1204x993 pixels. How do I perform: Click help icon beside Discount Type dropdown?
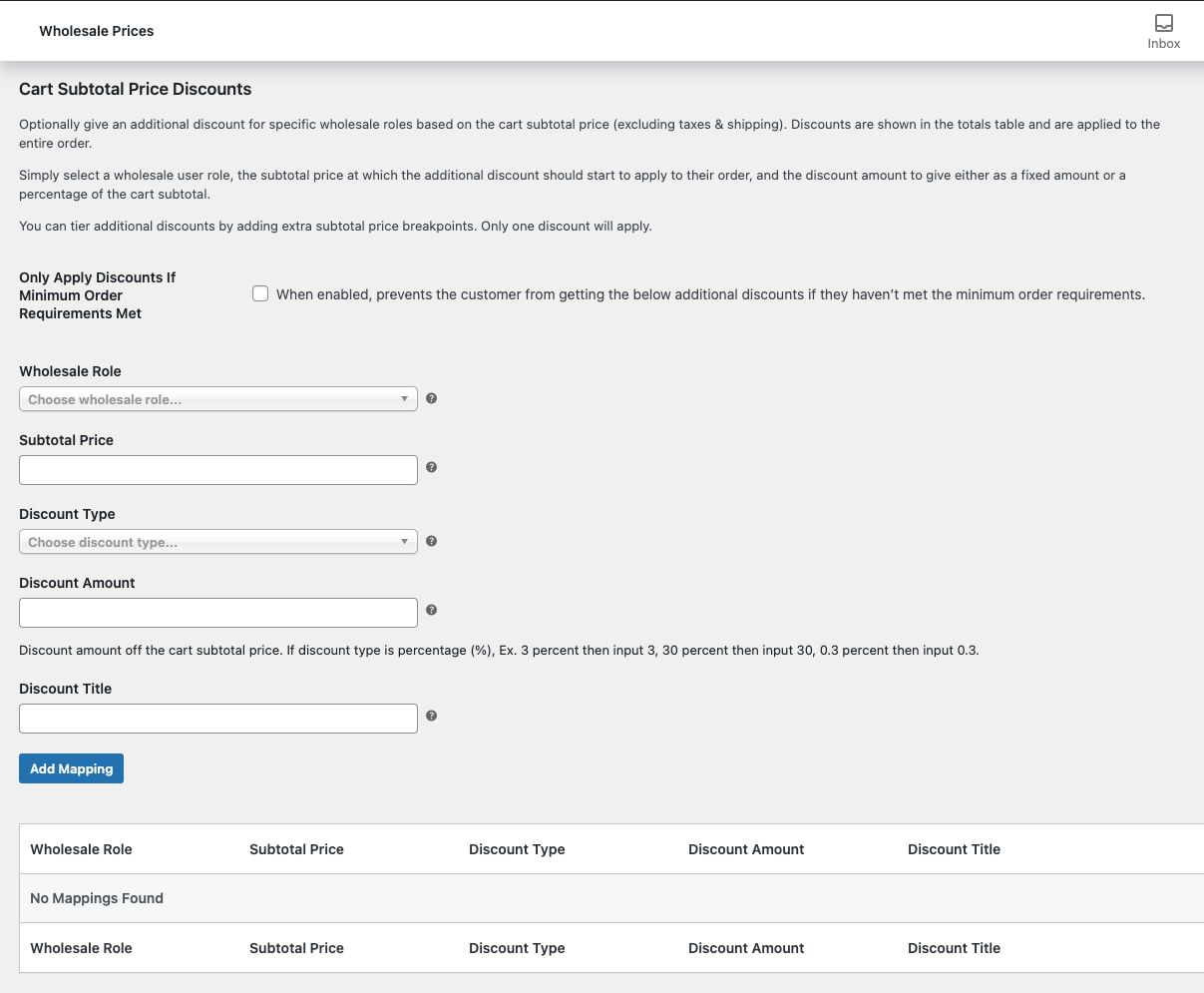(x=432, y=541)
